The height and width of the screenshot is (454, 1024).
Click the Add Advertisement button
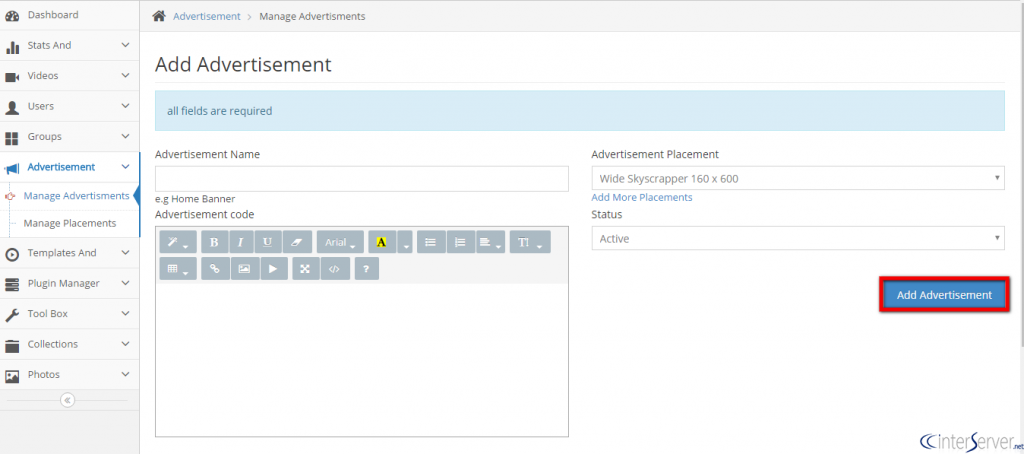(x=944, y=295)
